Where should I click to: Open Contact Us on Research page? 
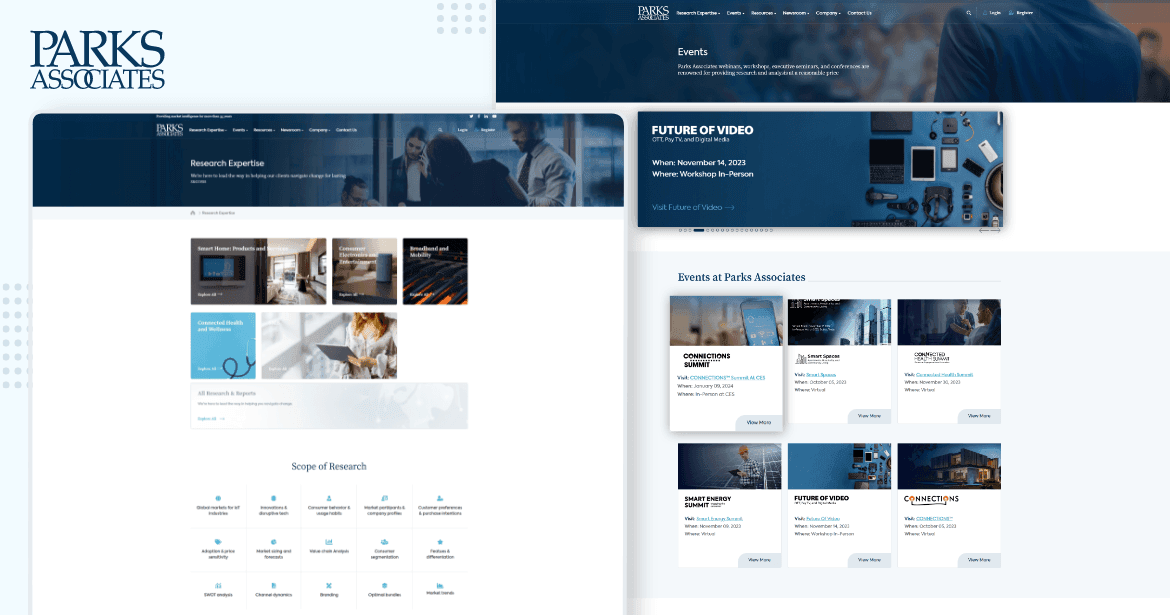click(x=346, y=130)
